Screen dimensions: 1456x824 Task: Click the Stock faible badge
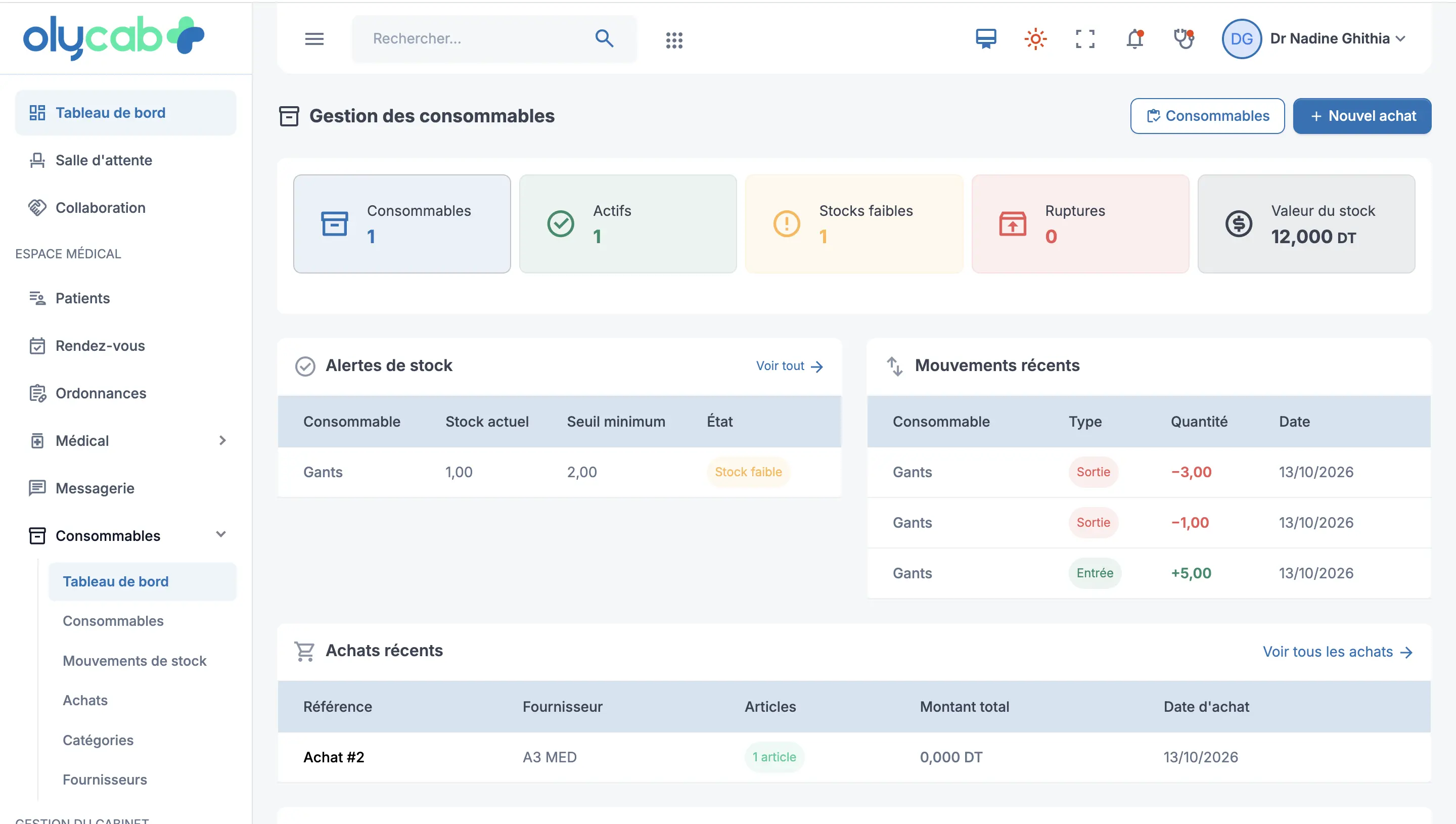click(748, 472)
